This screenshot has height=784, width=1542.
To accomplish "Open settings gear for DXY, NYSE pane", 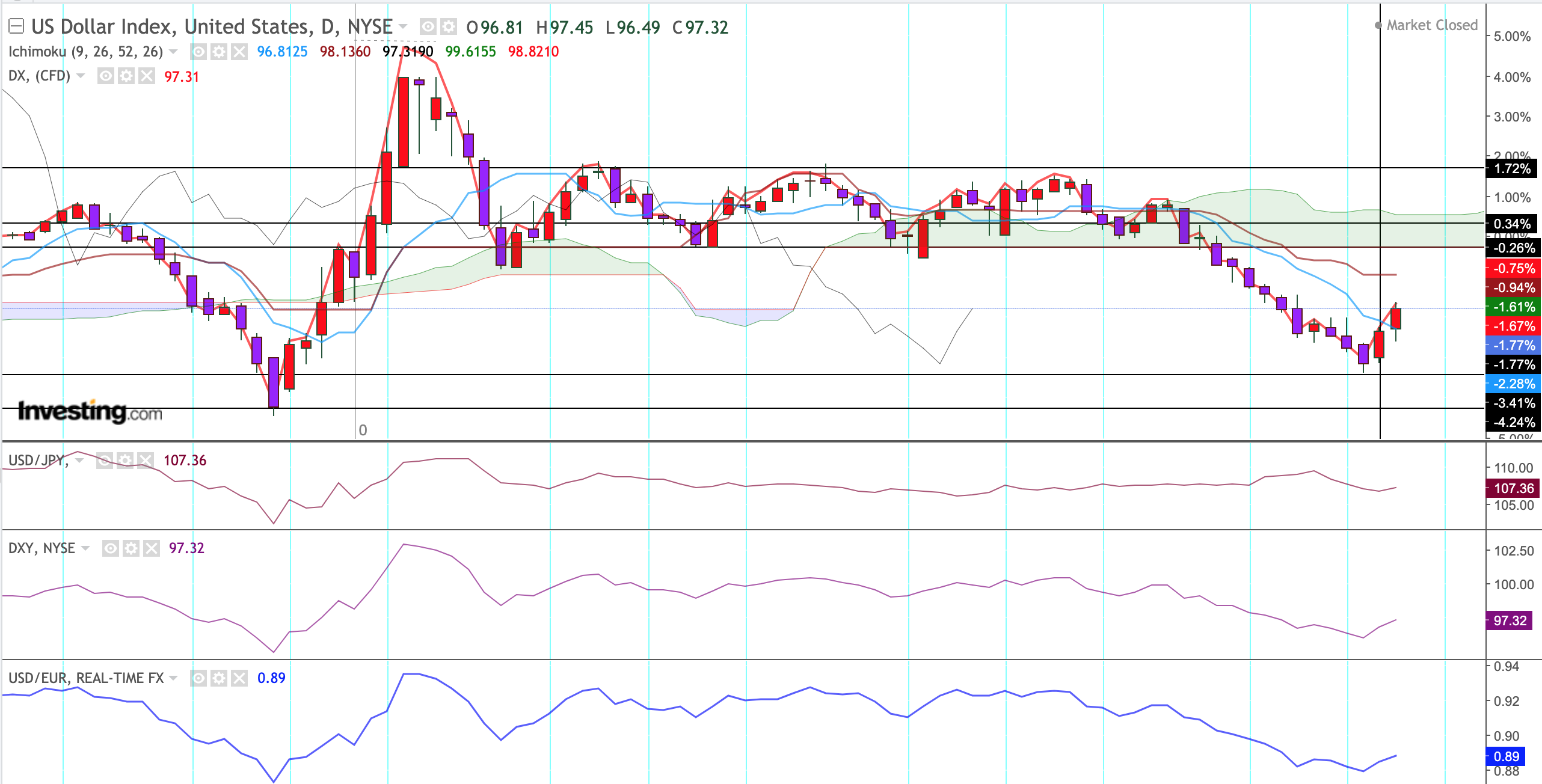I will click(x=131, y=548).
